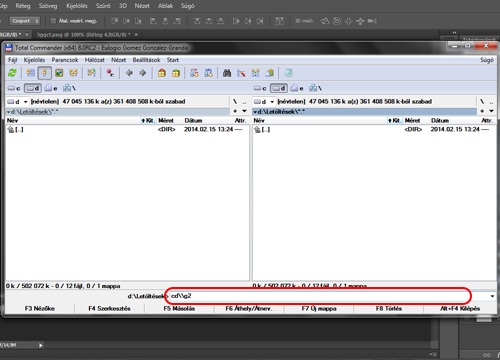
Task: Open the Hálózat menu
Action: tap(95, 60)
